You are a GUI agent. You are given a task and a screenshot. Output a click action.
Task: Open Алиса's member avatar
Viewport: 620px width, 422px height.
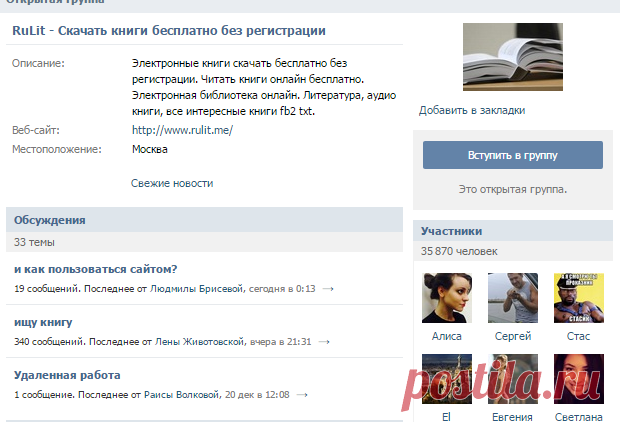447,298
